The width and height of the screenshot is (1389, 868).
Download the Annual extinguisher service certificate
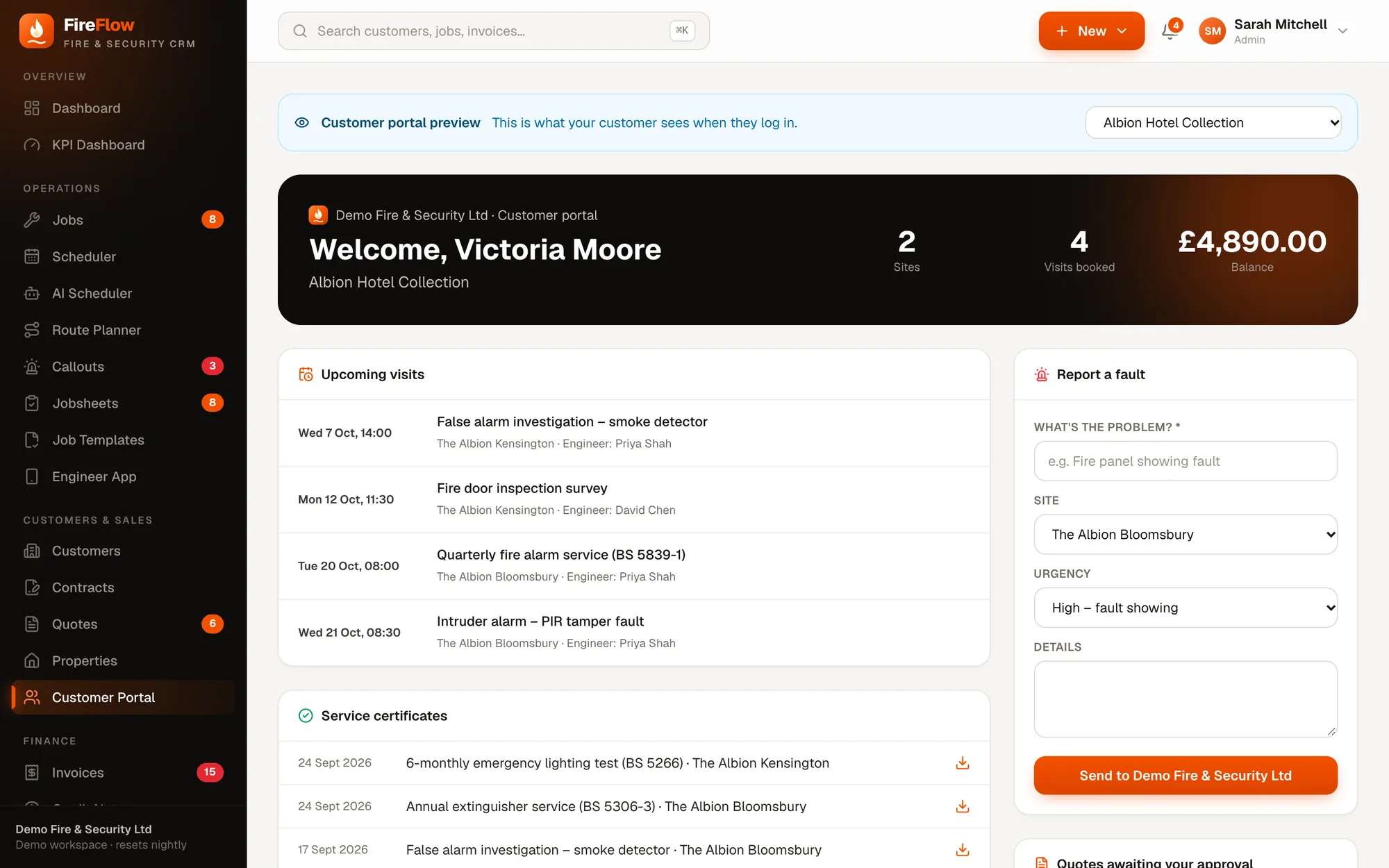tap(963, 806)
